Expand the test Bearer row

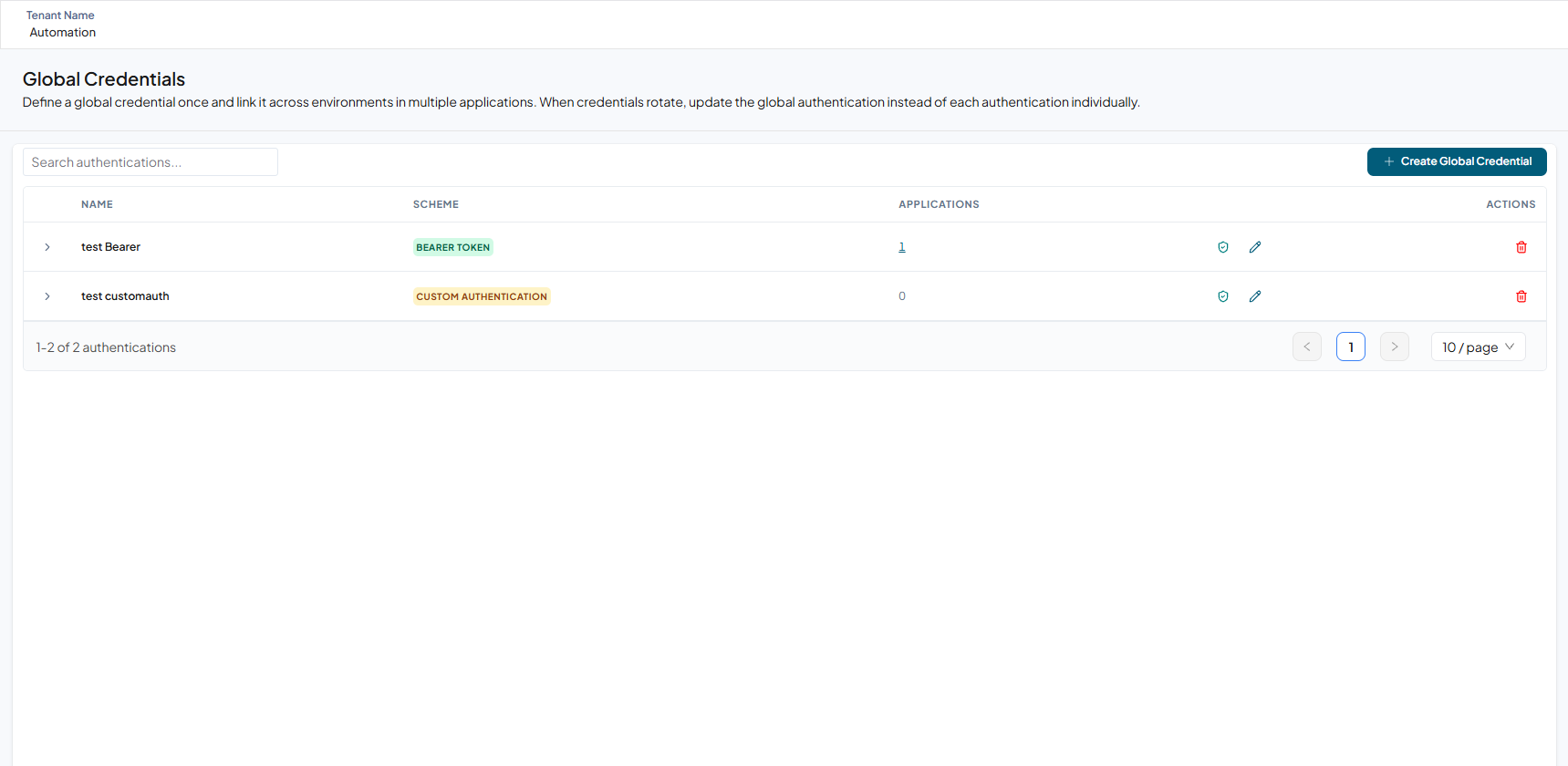tap(47, 247)
